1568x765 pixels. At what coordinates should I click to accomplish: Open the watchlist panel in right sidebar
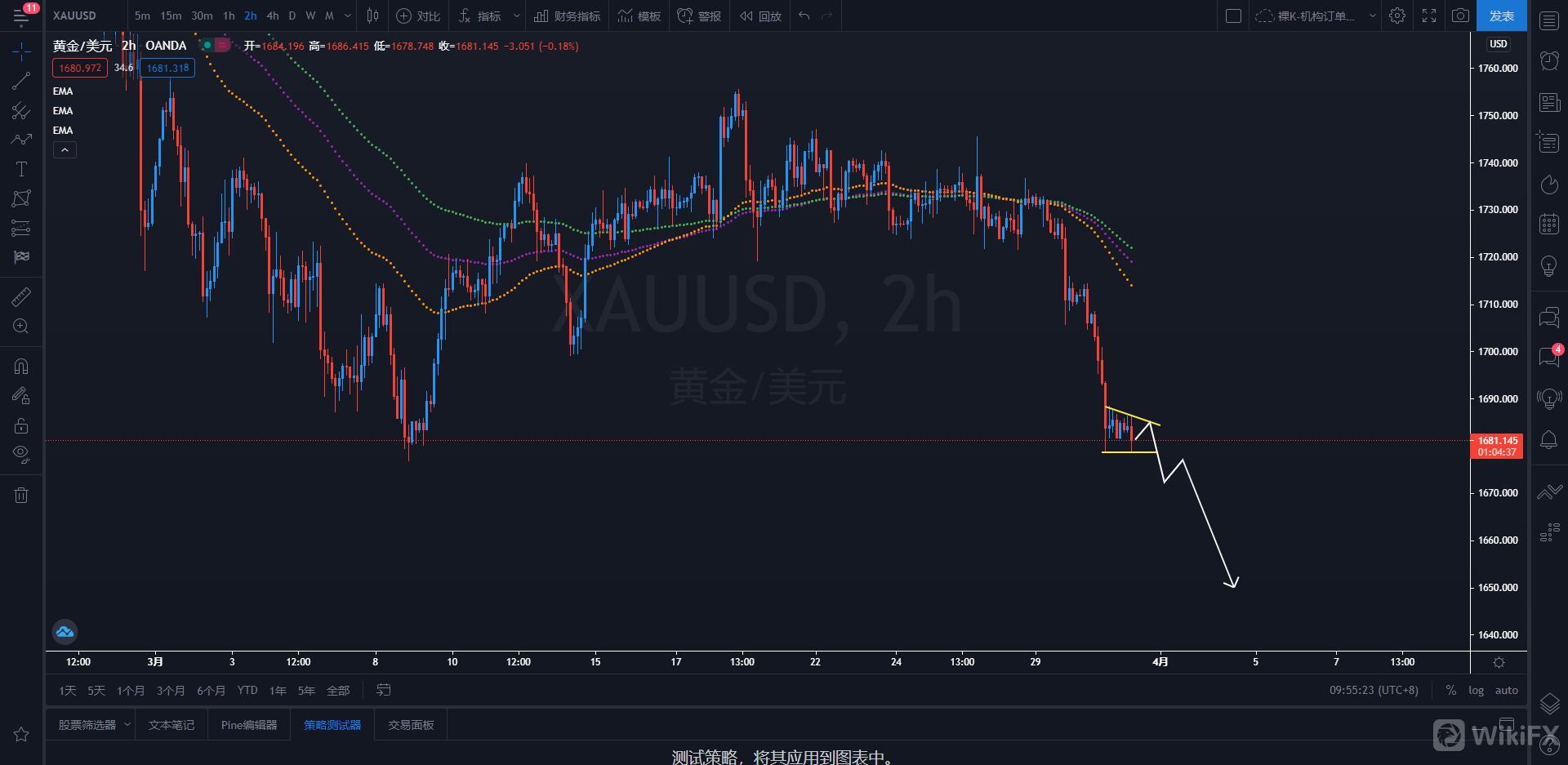pyautogui.click(x=1549, y=20)
